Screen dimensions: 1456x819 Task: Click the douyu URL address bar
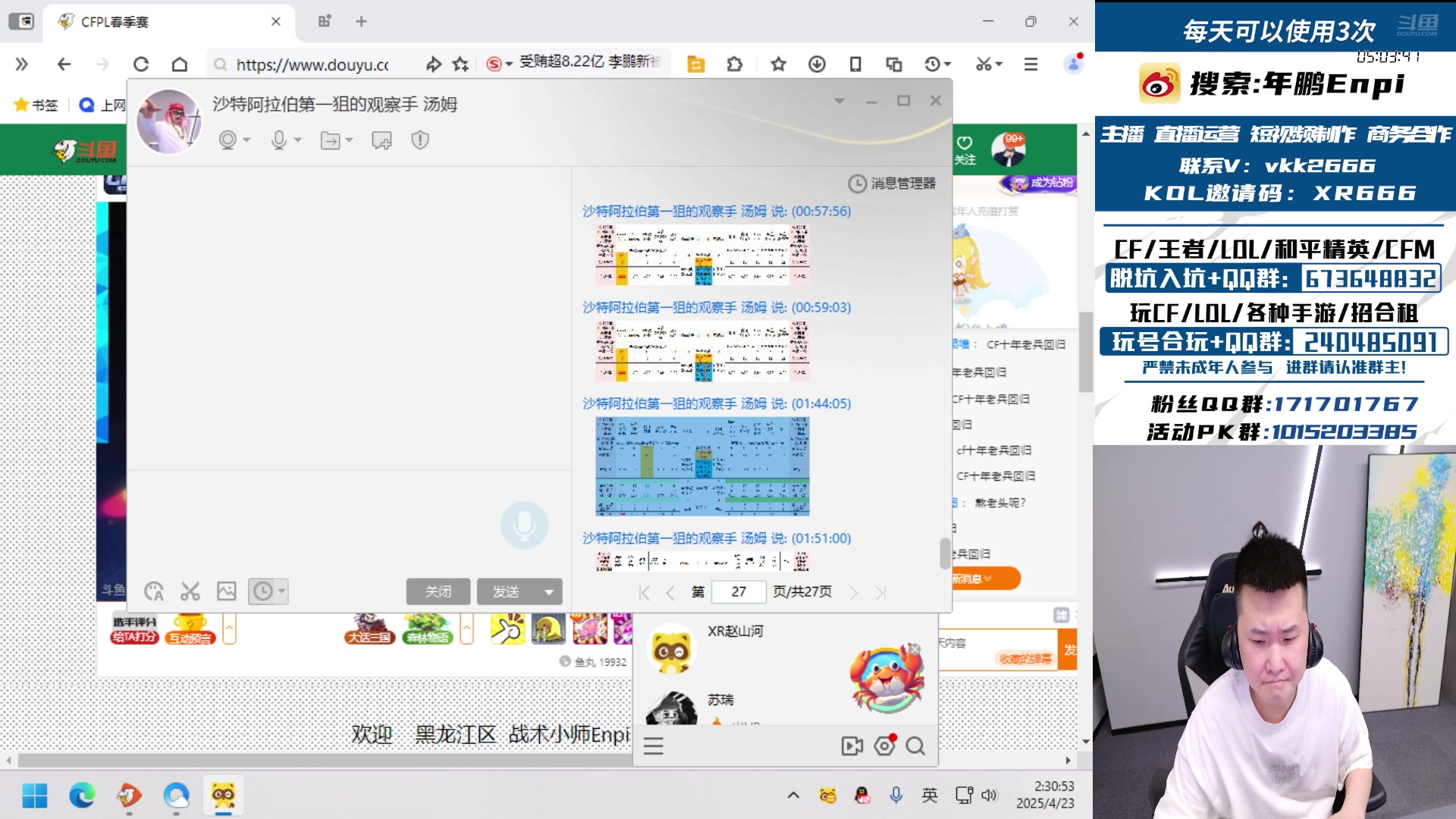(312, 64)
